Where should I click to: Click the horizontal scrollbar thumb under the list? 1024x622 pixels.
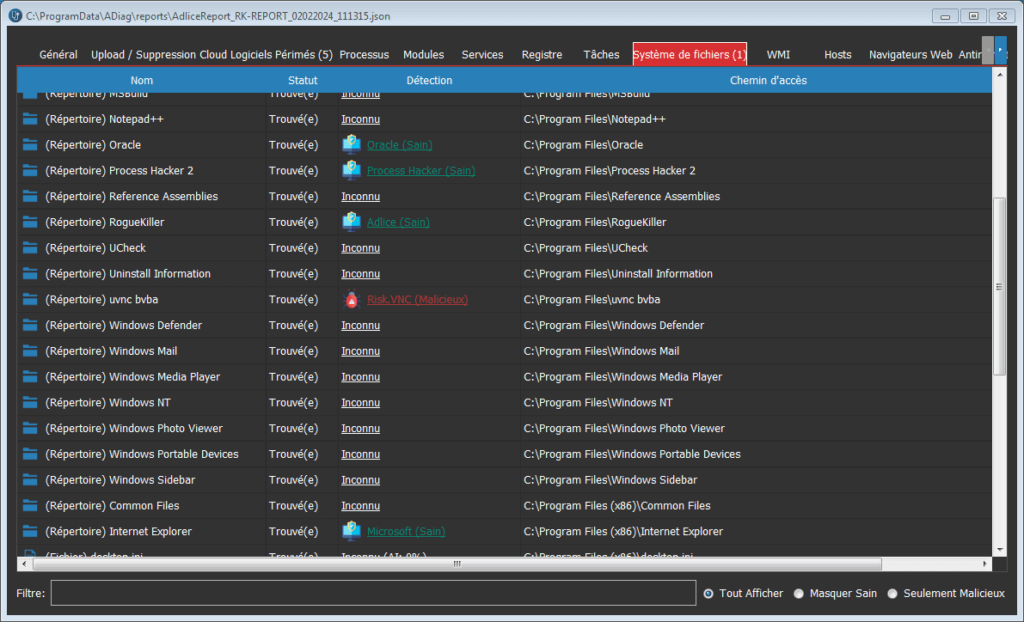456,564
